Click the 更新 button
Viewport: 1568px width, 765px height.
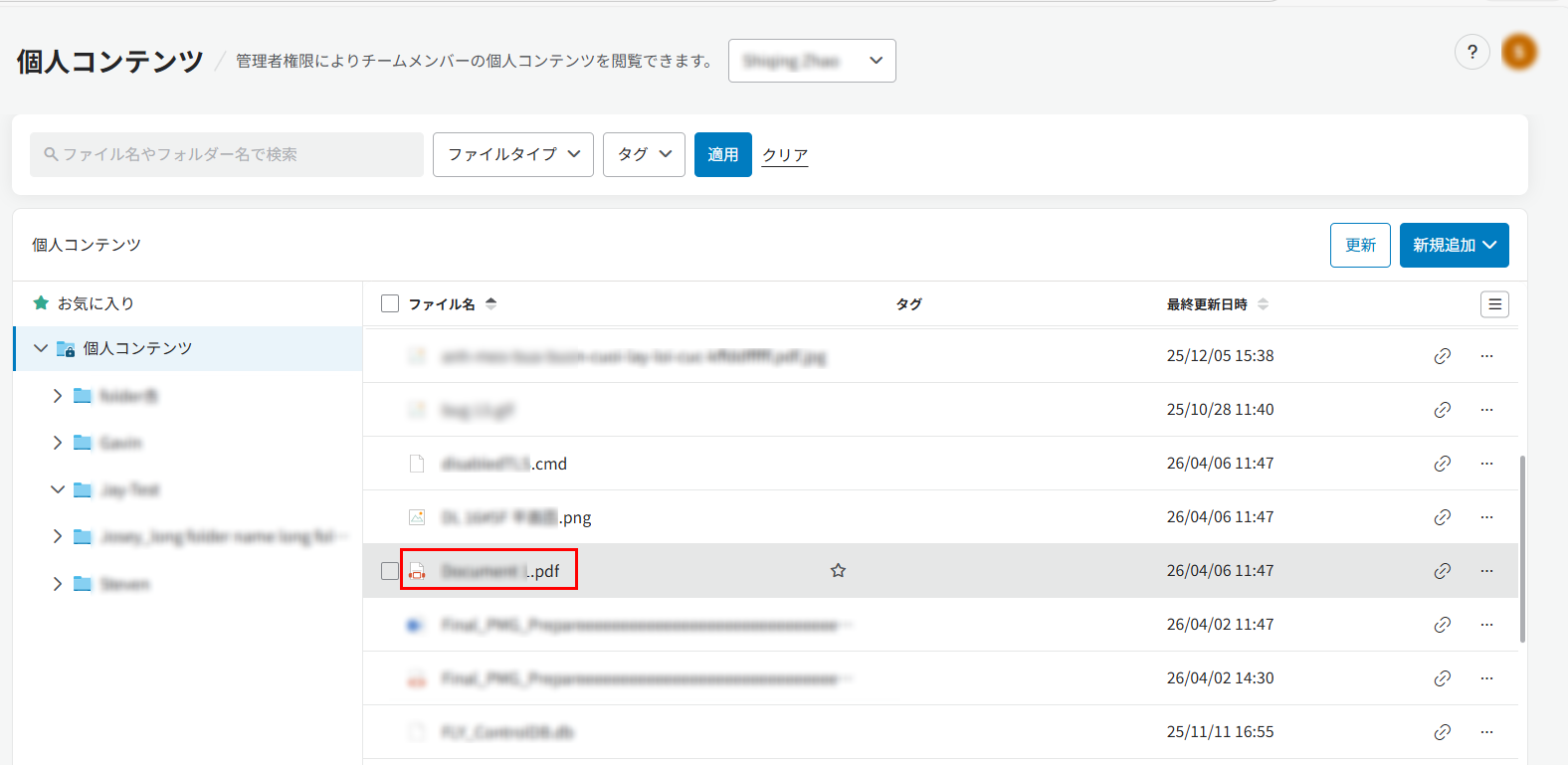(1360, 245)
